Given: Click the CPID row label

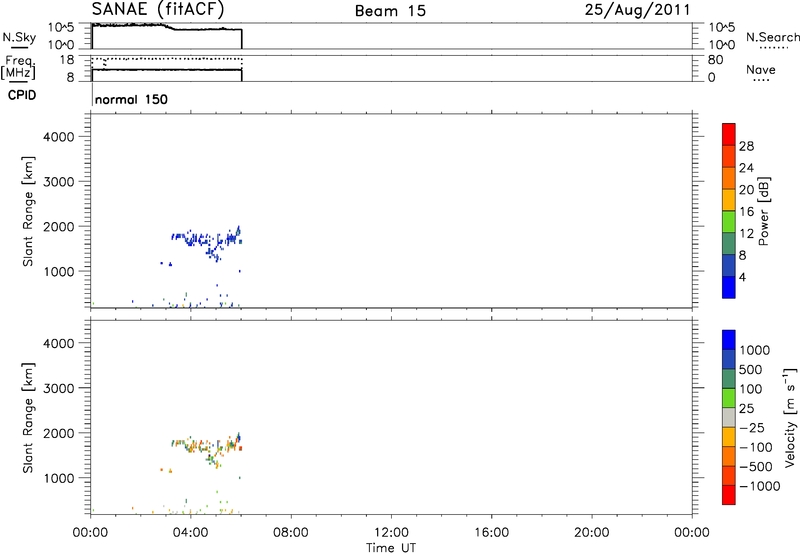Looking at the screenshot, I should (x=22, y=95).
